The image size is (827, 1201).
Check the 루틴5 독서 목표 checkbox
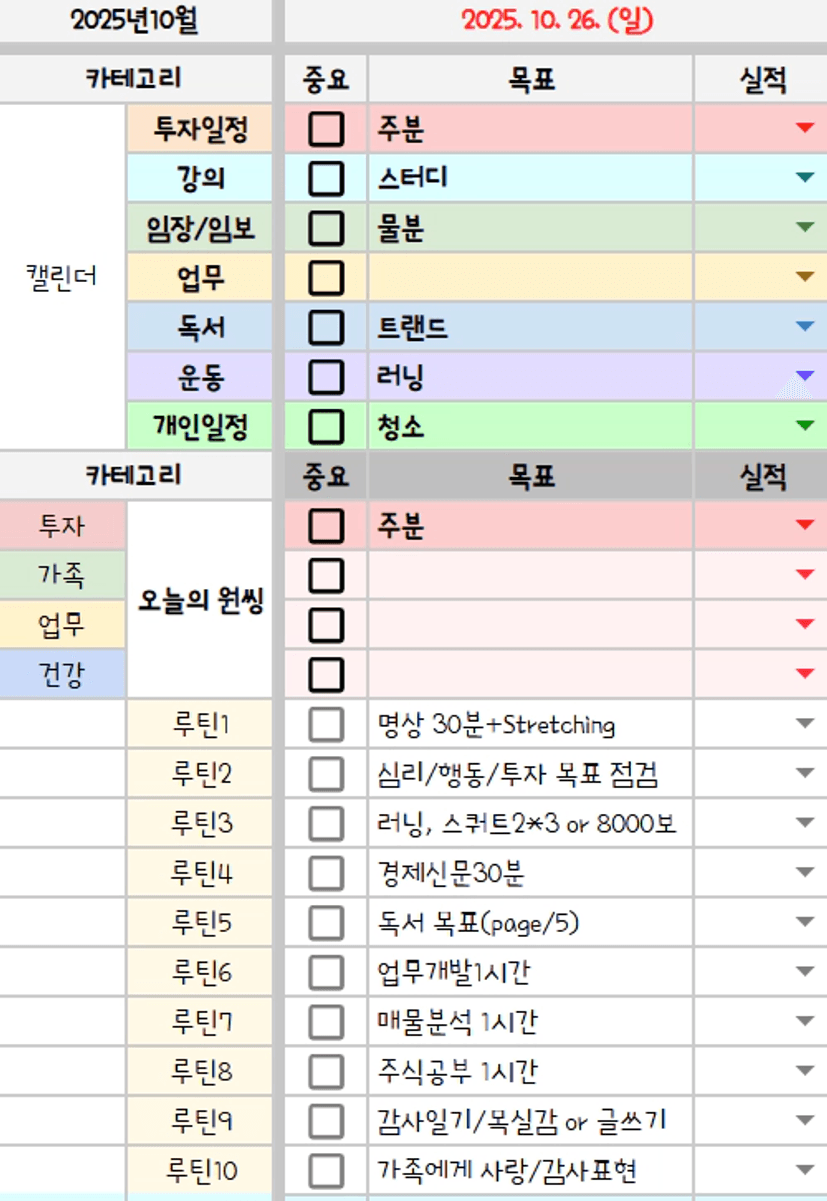(x=326, y=922)
